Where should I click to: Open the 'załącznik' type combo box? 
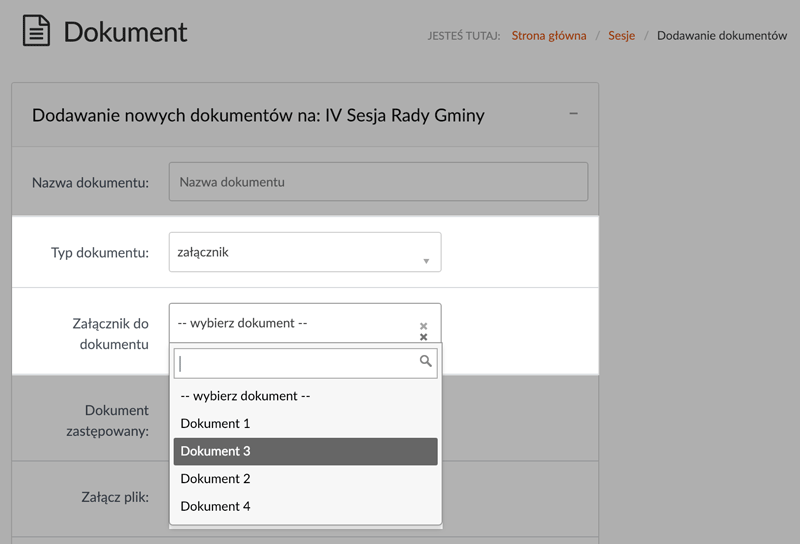[x=305, y=252]
